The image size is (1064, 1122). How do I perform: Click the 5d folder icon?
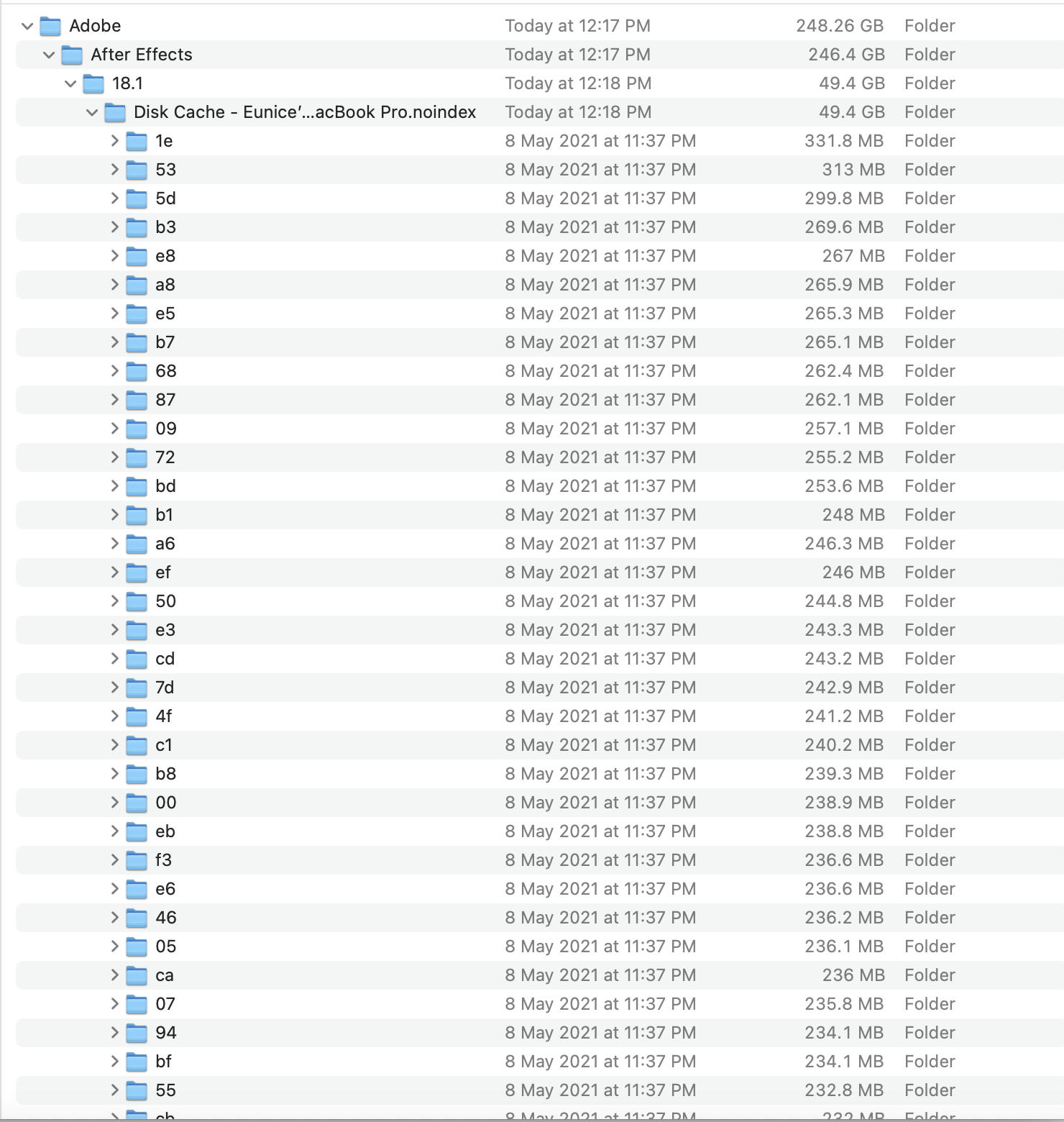tap(137, 199)
